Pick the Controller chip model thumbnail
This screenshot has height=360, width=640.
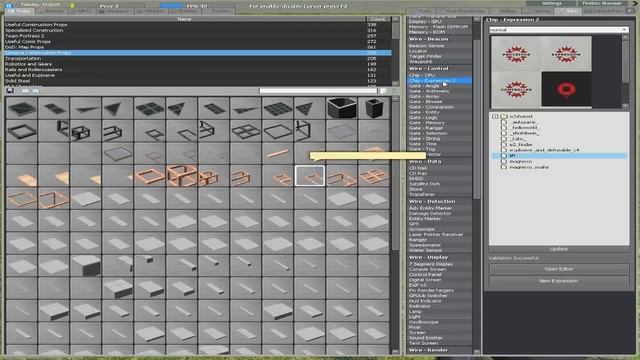516,89
